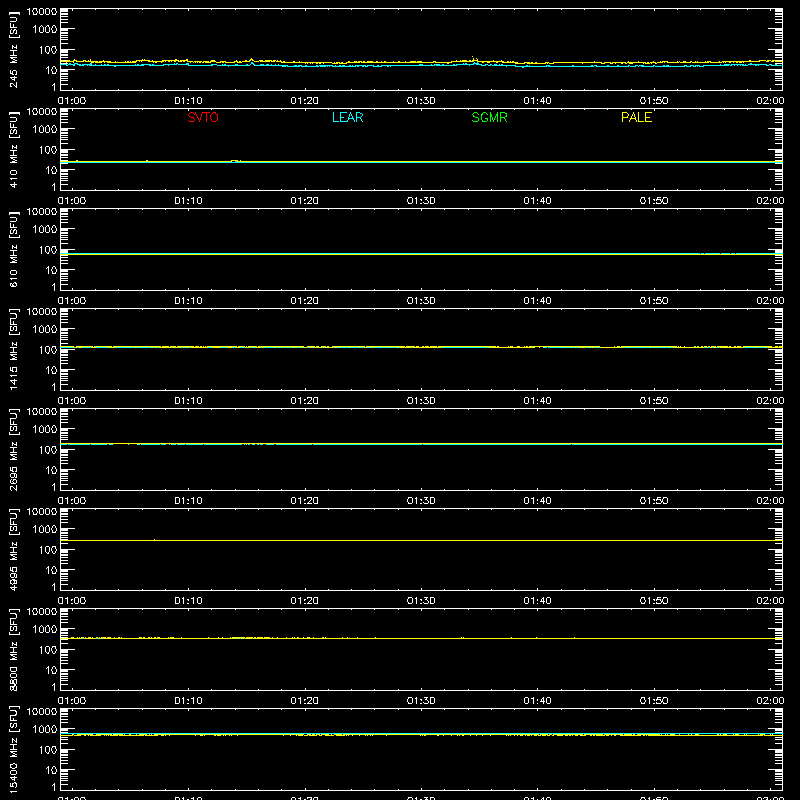The image size is (800, 800).
Task: Click 01:50 time label below 4995 MHz plot
Action: click(654, 601)
